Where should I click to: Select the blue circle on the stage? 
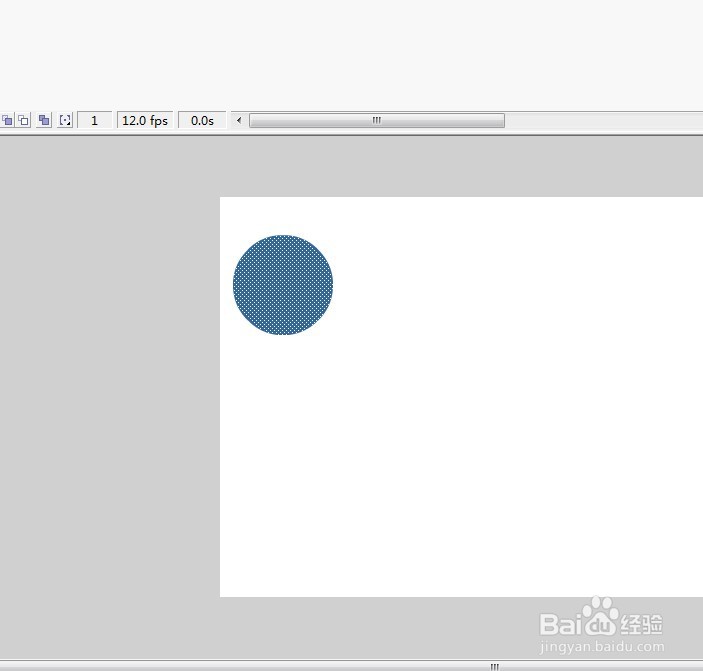(283, 285)
